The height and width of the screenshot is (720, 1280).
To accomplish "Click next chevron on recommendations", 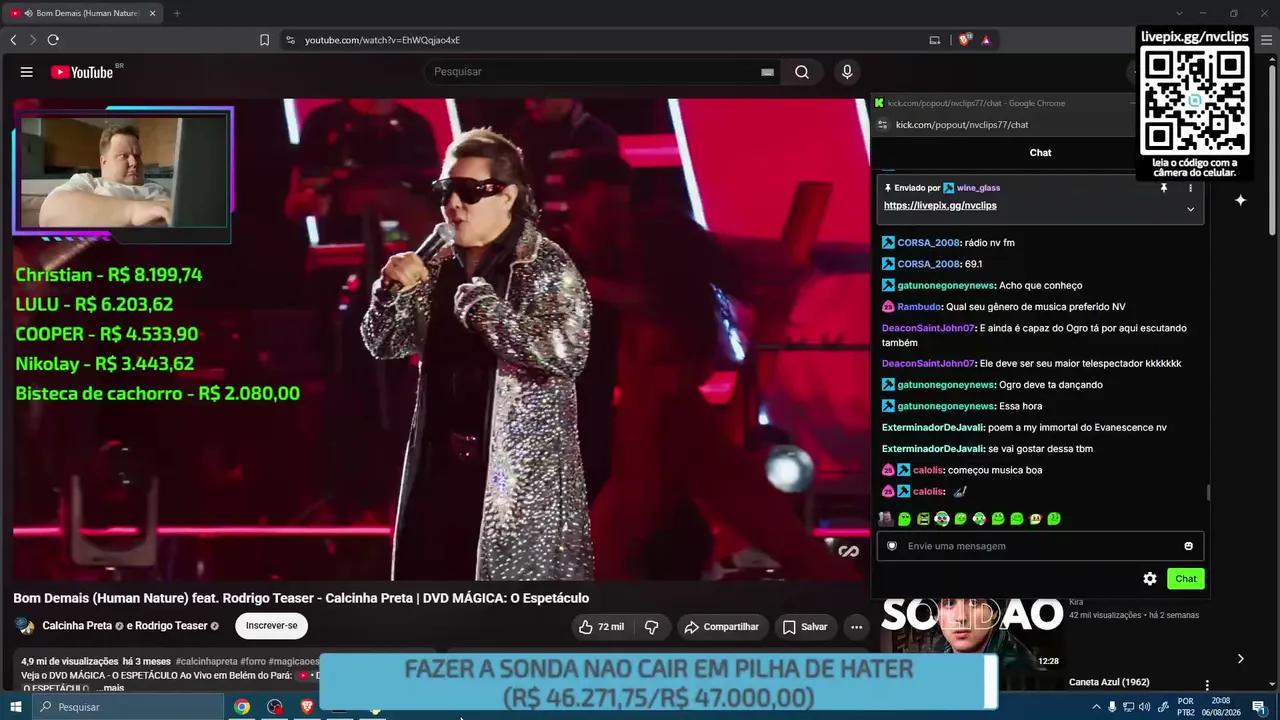I will click(x=1240, y=659).
